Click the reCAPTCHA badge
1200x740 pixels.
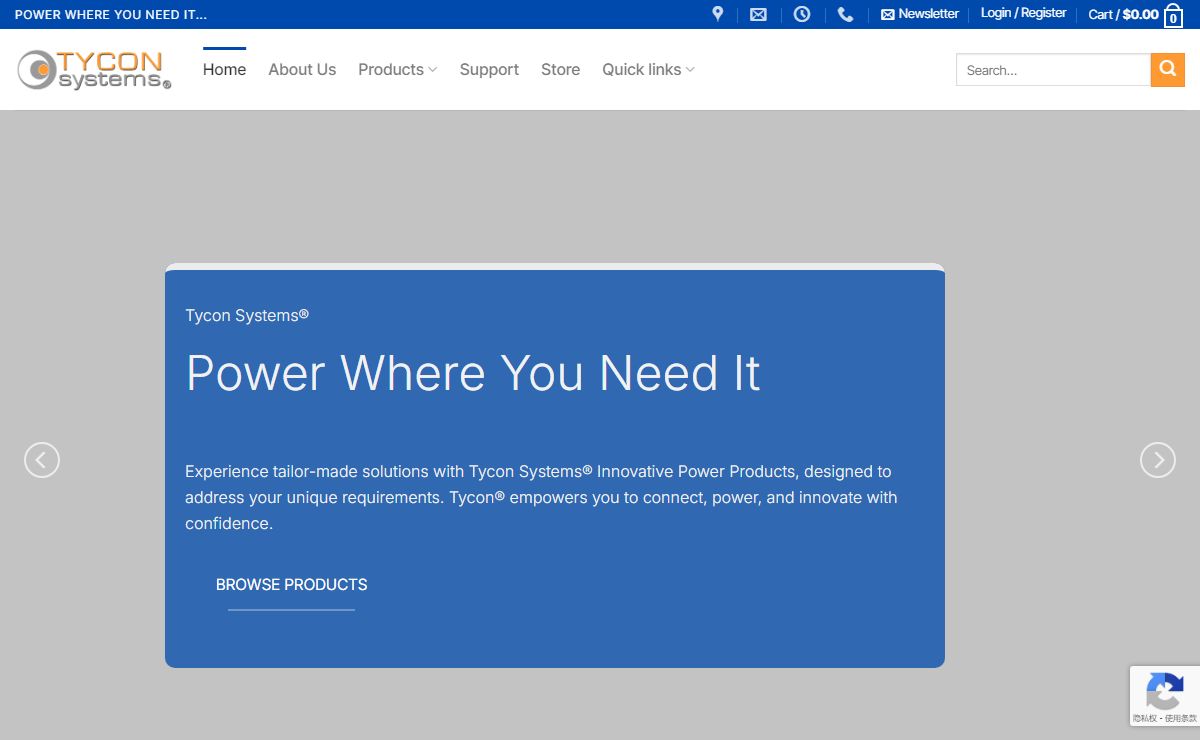point(1165,696)
